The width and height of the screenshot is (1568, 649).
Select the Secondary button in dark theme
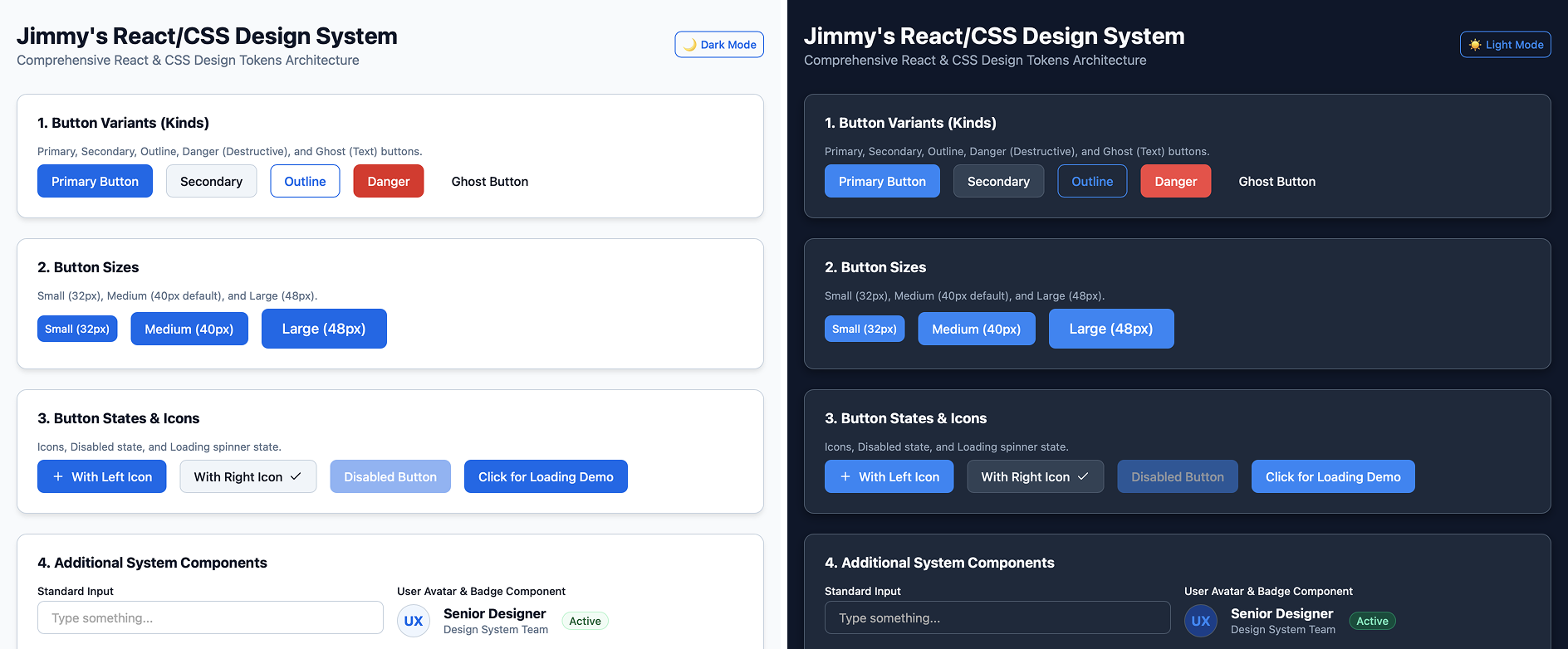coord(999,181)
